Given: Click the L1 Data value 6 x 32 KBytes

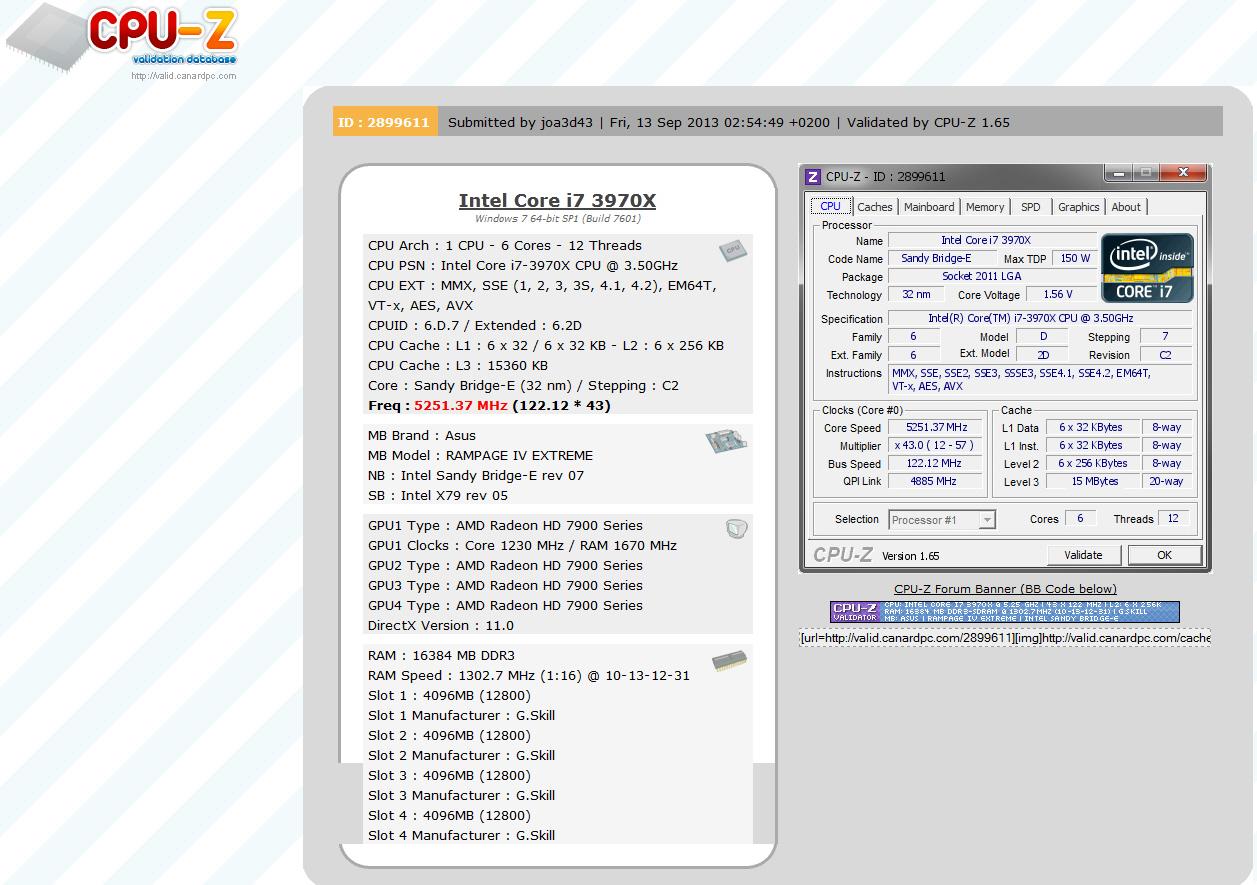Looking at the screenshot, I should [1091, 427].
